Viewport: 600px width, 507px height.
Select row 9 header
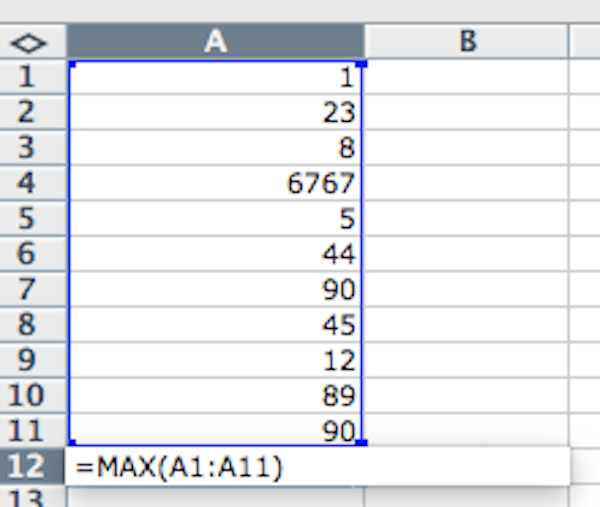click(x=33, y=360)
